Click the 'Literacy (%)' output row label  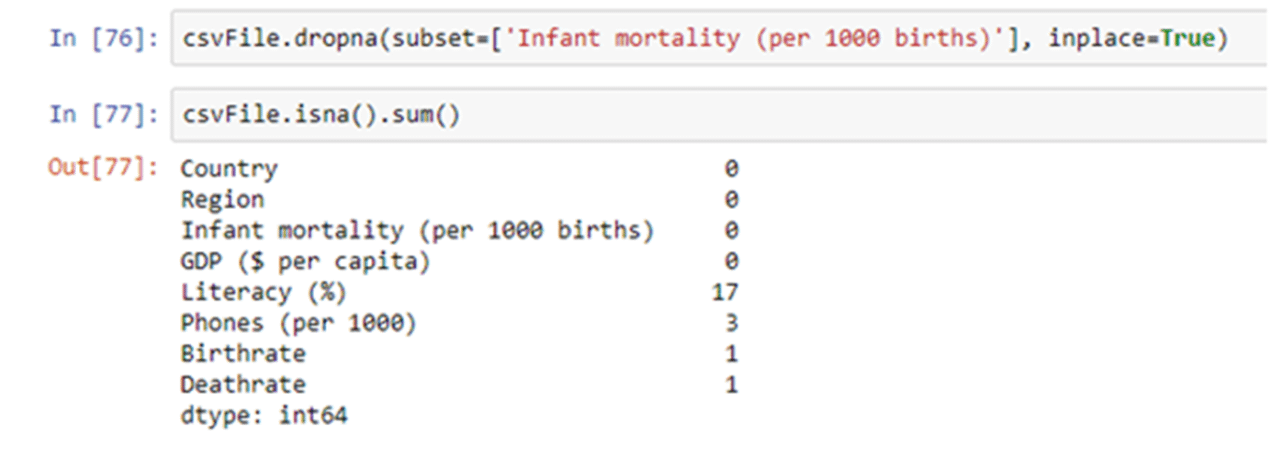point(263,292)
